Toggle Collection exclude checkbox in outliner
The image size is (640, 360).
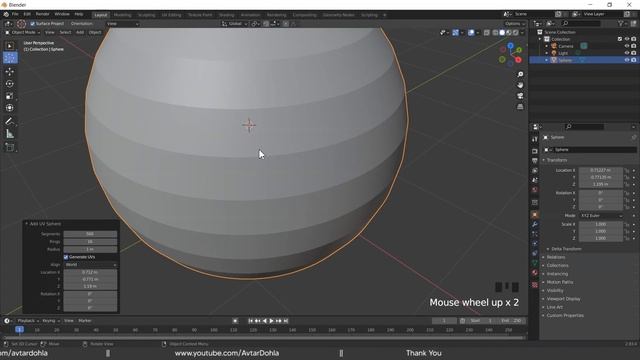(x=620, y=39)
